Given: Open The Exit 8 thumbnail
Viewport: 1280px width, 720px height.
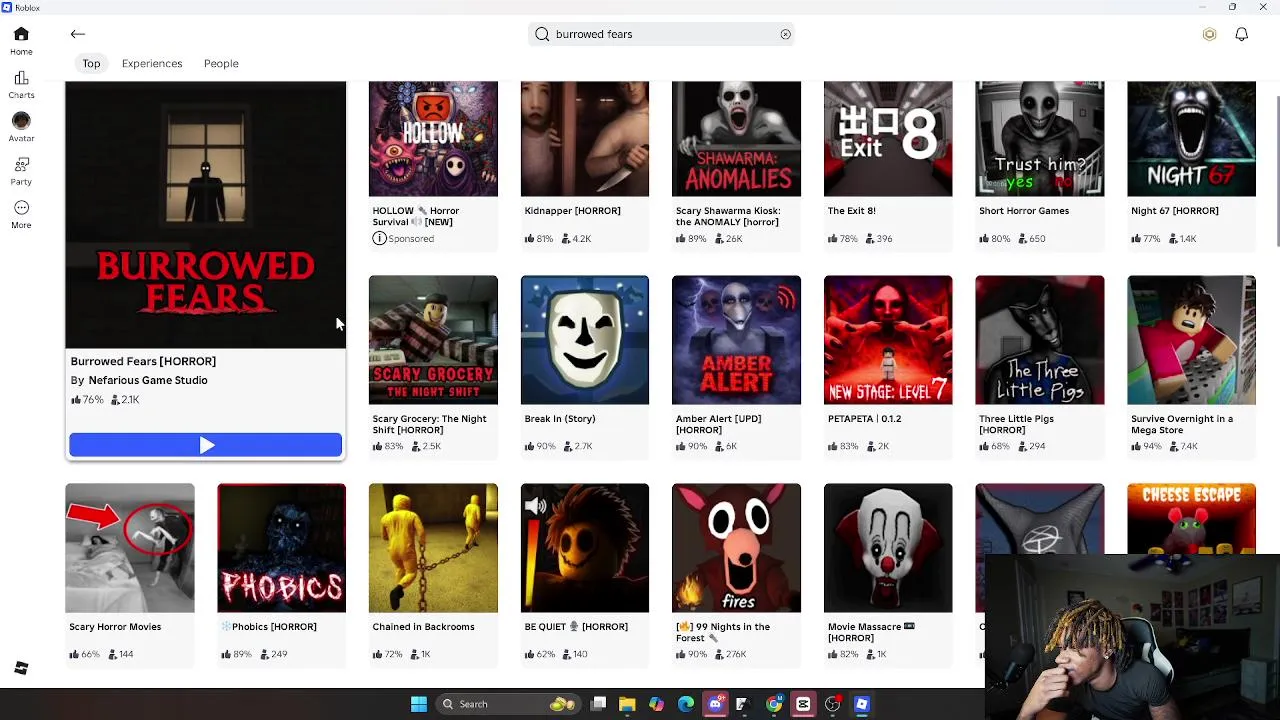Looking at the screenshot, I should click(x=888, y=139).
